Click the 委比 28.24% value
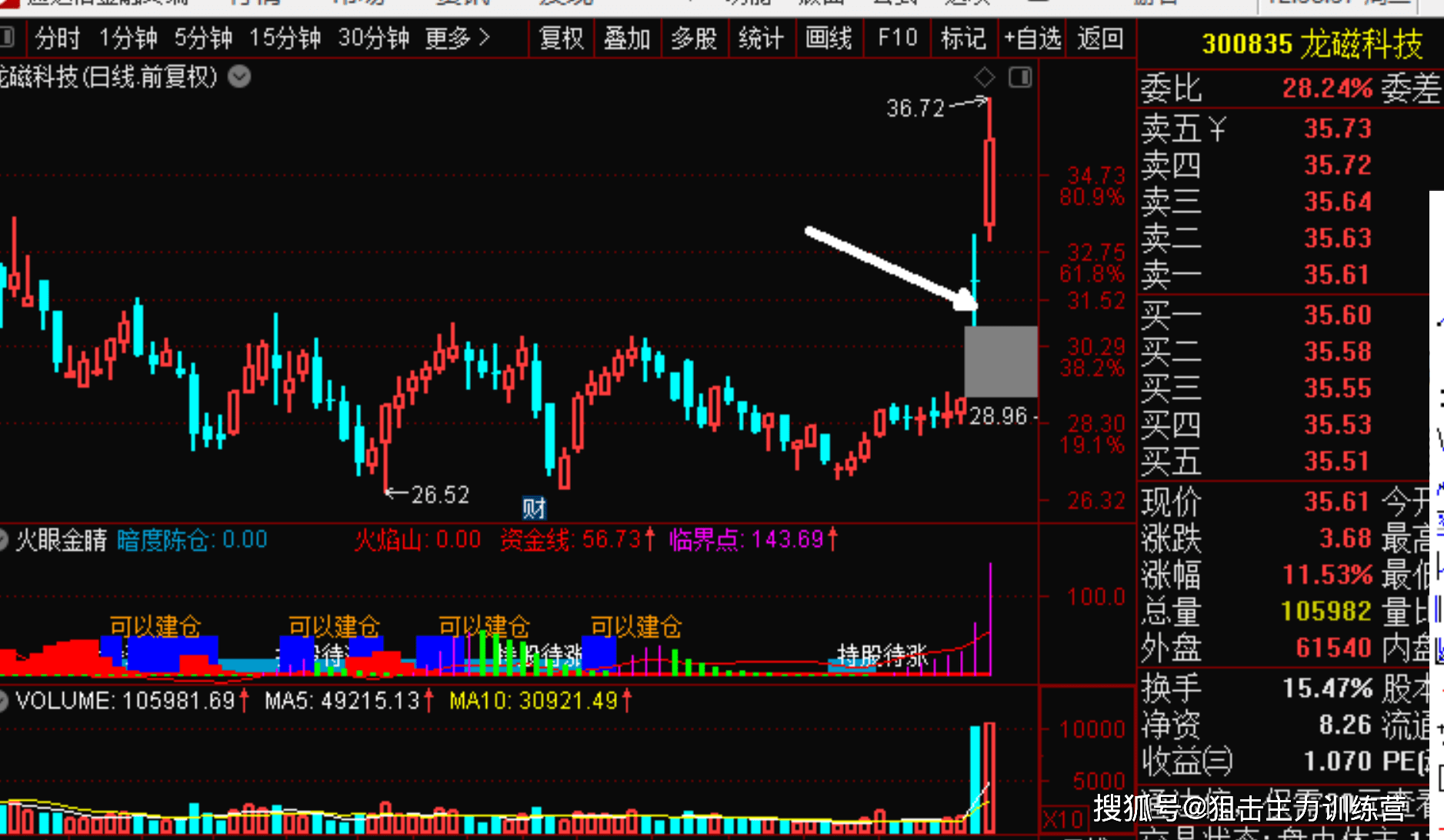The height and width of the screenshot is (840, 1444). pos(1327,88)
